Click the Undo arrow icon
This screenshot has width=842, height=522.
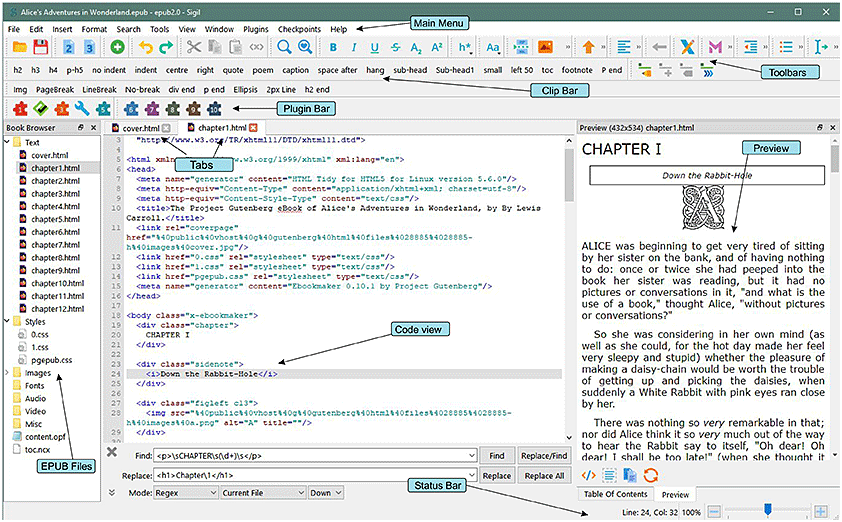[146, 47]
